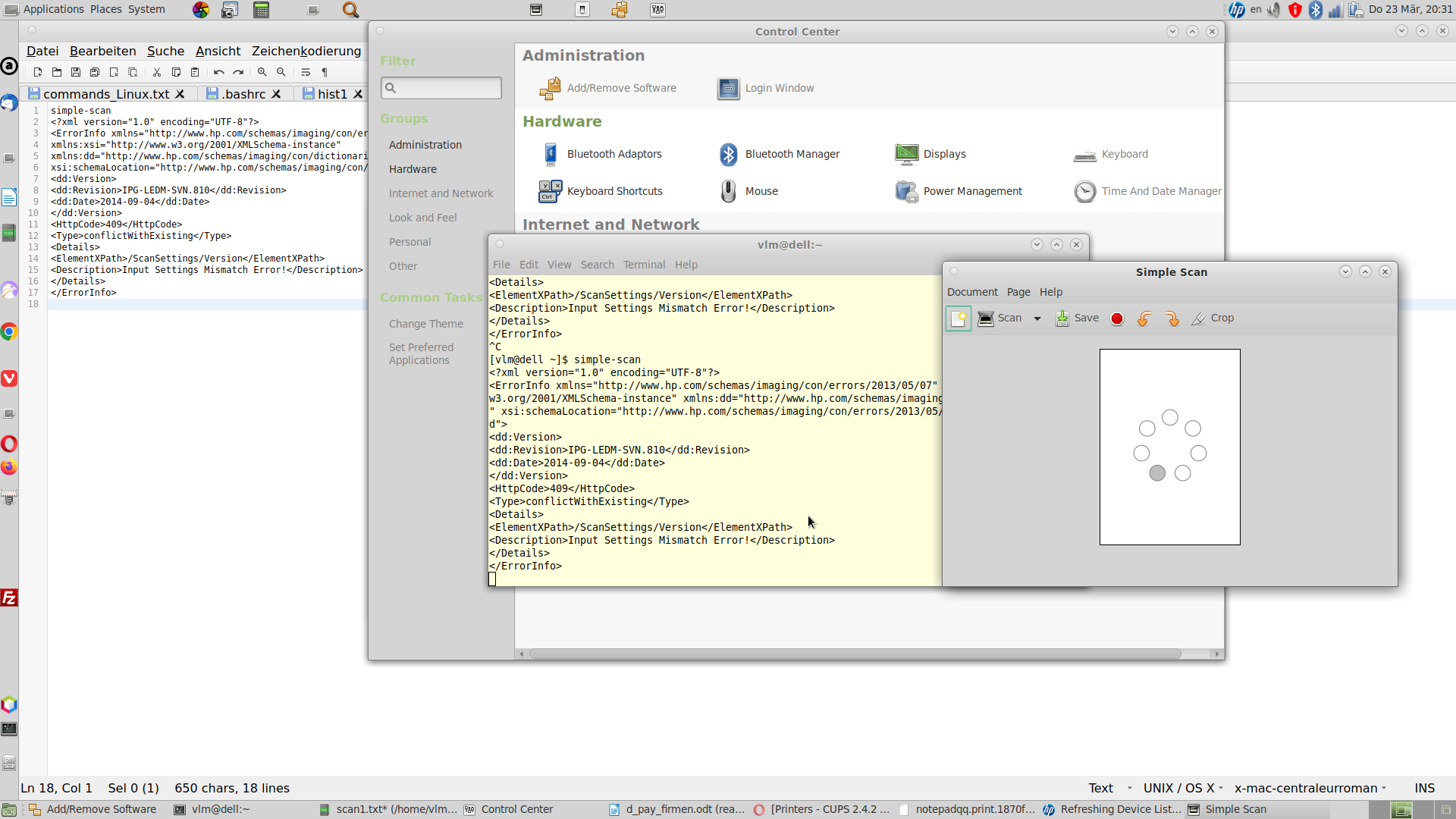Open Power Management settings
Screen dimensions: 1456x819
[959, 191]
